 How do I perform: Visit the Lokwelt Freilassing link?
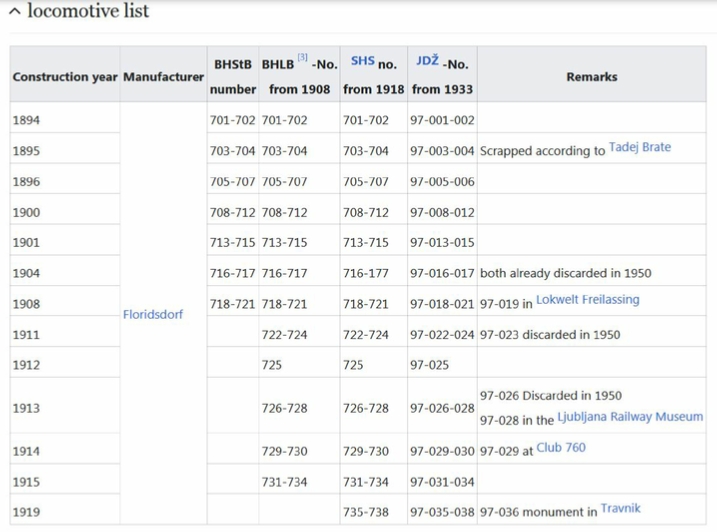click(x=587, y=299)
